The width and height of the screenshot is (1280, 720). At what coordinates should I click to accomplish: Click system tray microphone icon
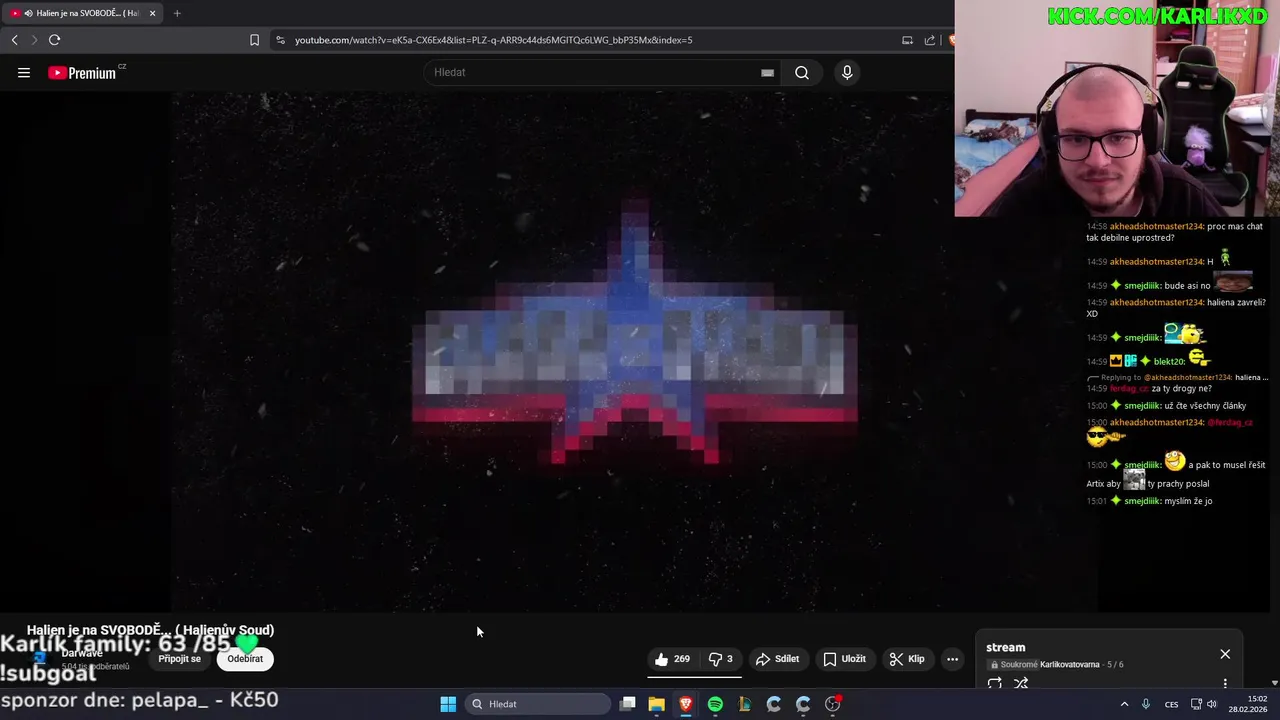coord(1146,704)
